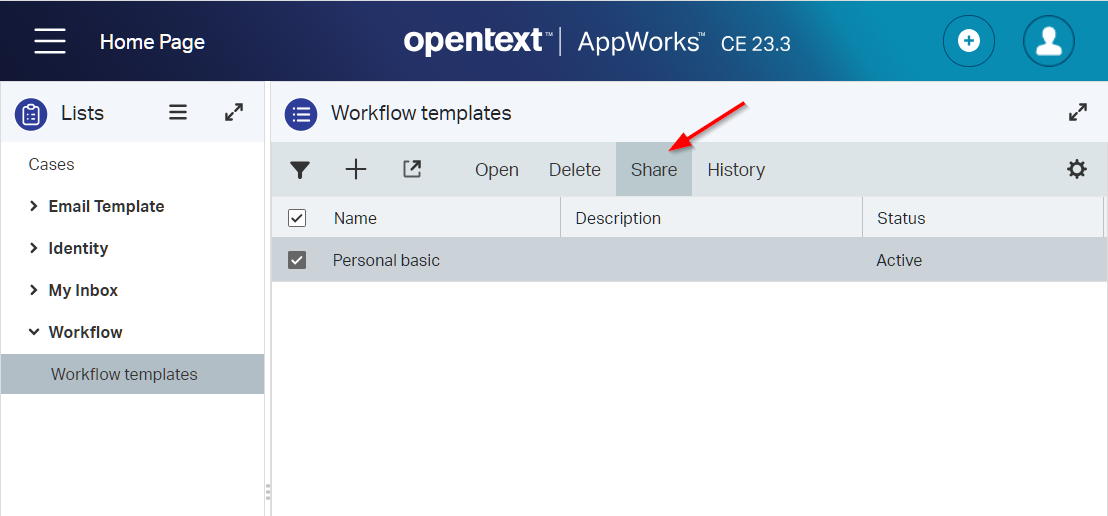Sort by the Status column header
This screenshot has width=1108, height=516.
coord(901,218)
